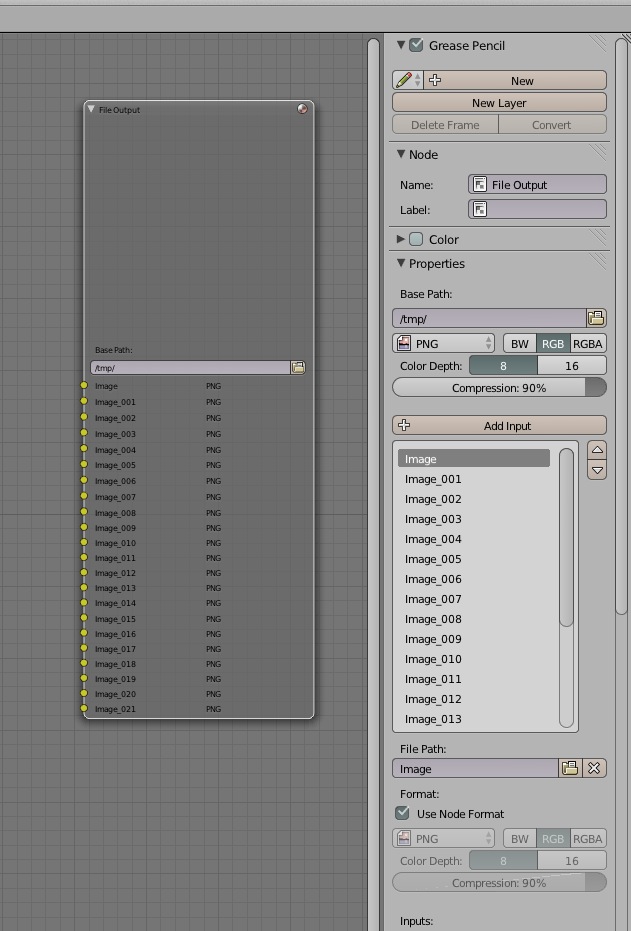The image size is (631, 931).
Task: Select Image_002 in the input list
Action: 474,499
